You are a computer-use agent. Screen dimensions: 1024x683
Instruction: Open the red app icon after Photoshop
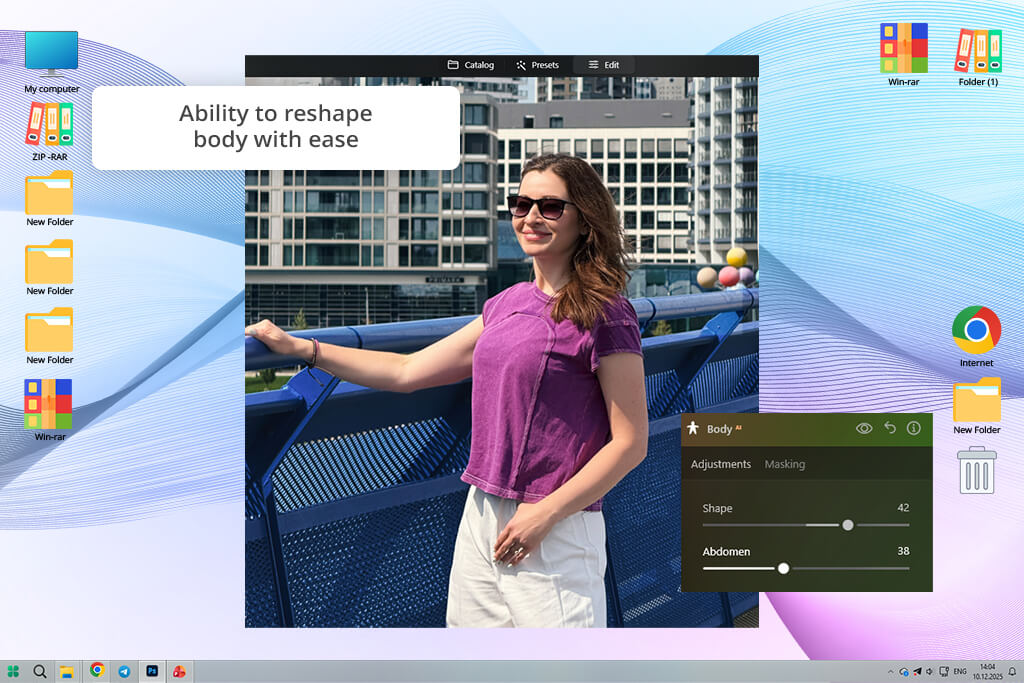click(x=179, y=671)
